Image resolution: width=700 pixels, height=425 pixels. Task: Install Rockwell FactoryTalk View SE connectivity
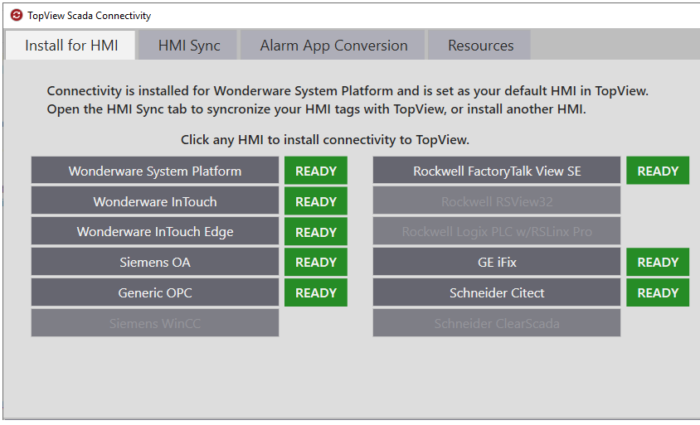496,171
